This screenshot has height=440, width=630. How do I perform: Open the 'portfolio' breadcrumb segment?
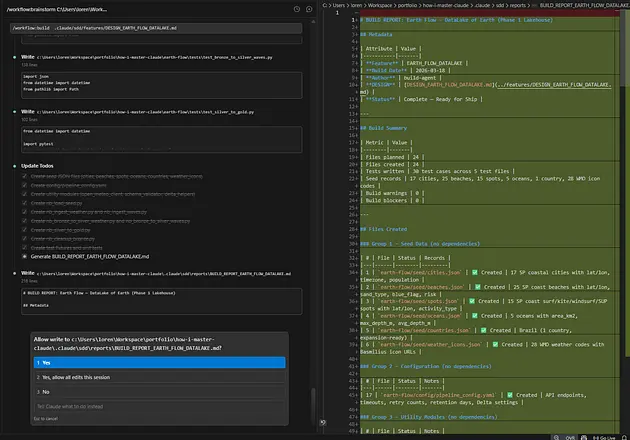pyautogui.click(x=407, y=5)
